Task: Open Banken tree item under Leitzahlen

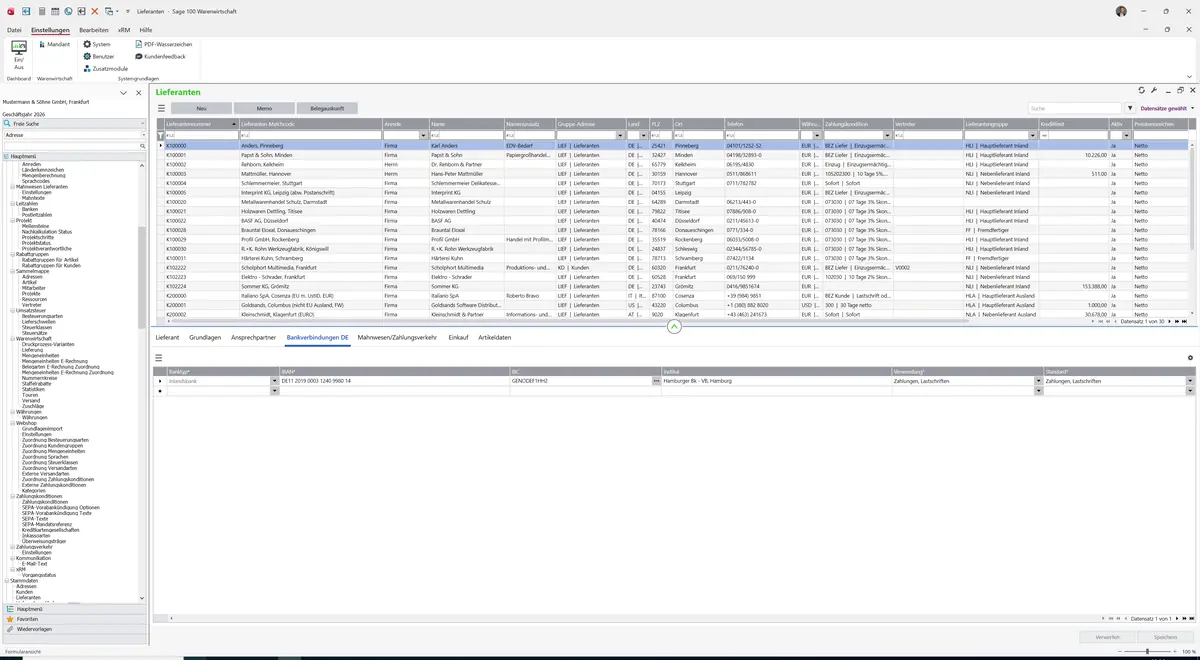Action: (31, 209)
